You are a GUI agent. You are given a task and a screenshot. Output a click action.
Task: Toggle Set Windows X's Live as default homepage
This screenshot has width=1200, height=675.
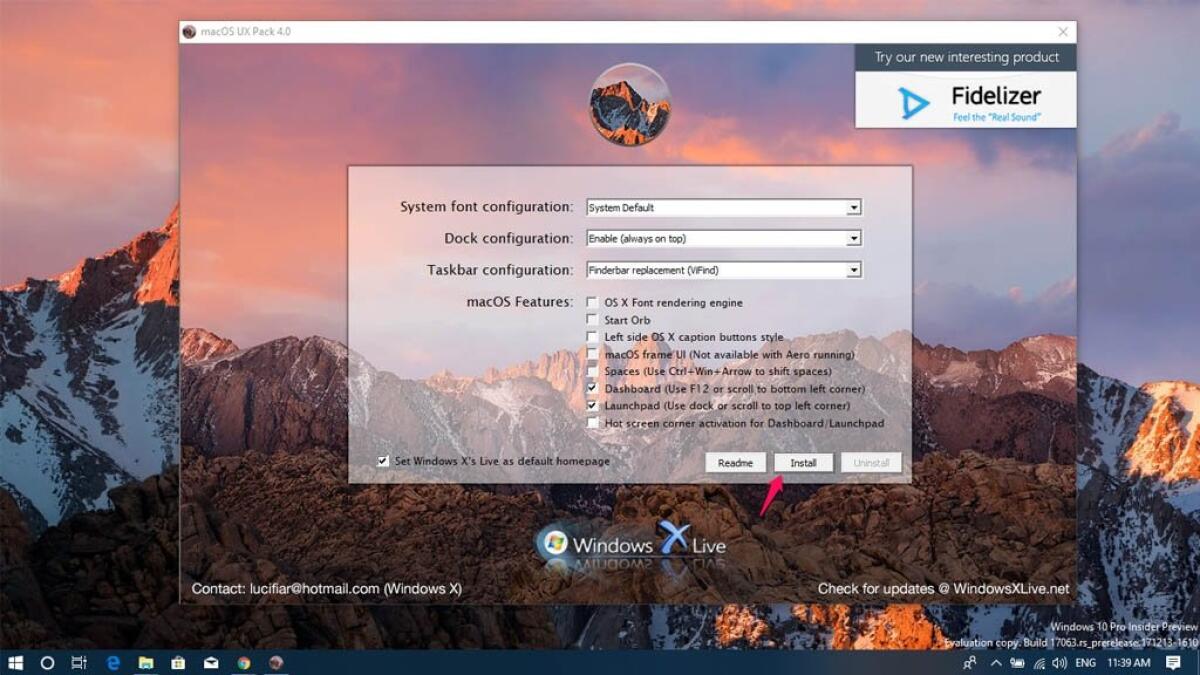pyautogui.click(x=382, y=460)
